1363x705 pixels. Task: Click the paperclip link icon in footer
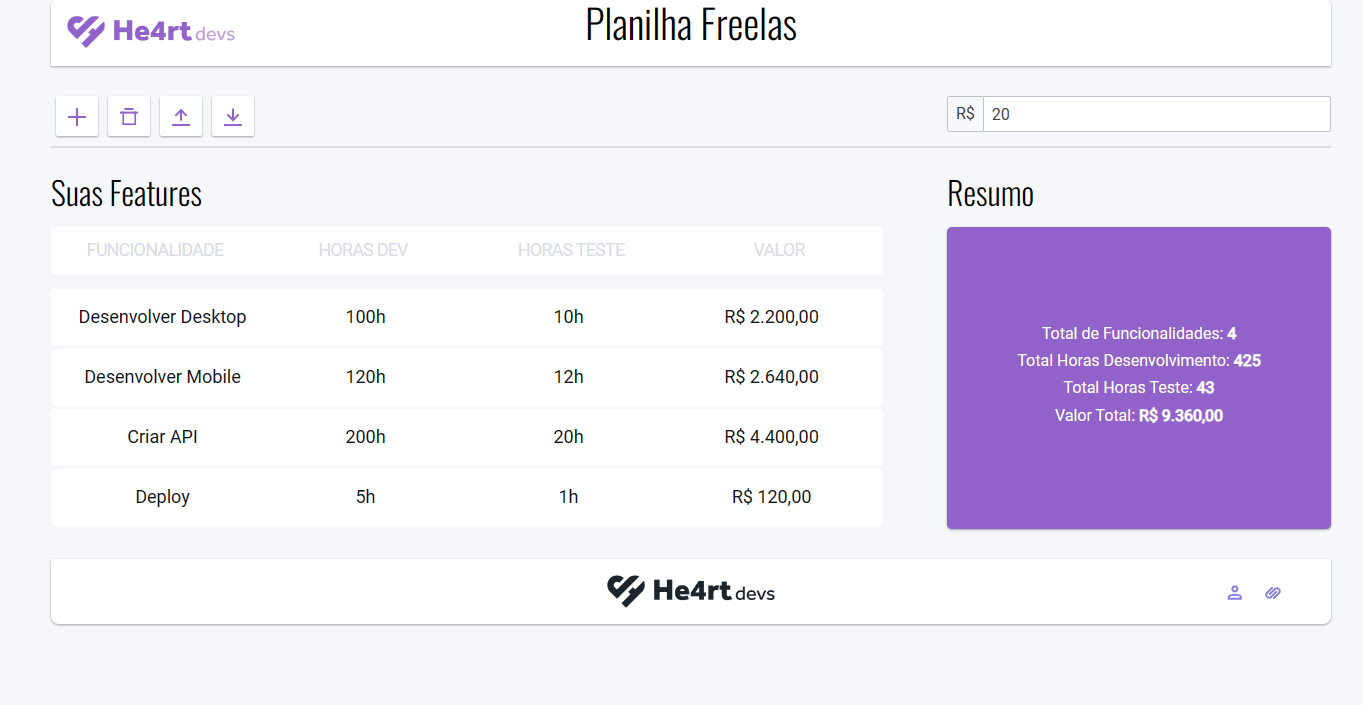tap(1273, 593)
